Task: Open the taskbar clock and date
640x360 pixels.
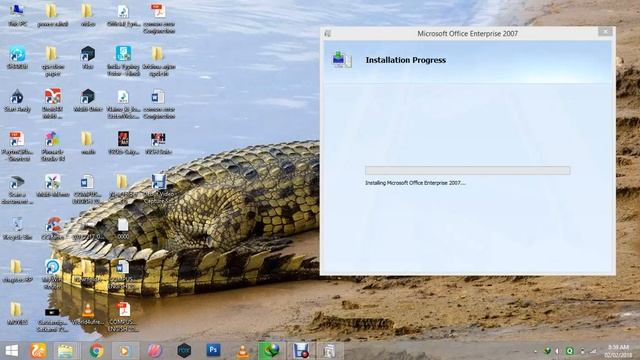Action: [x=618, y=351]
